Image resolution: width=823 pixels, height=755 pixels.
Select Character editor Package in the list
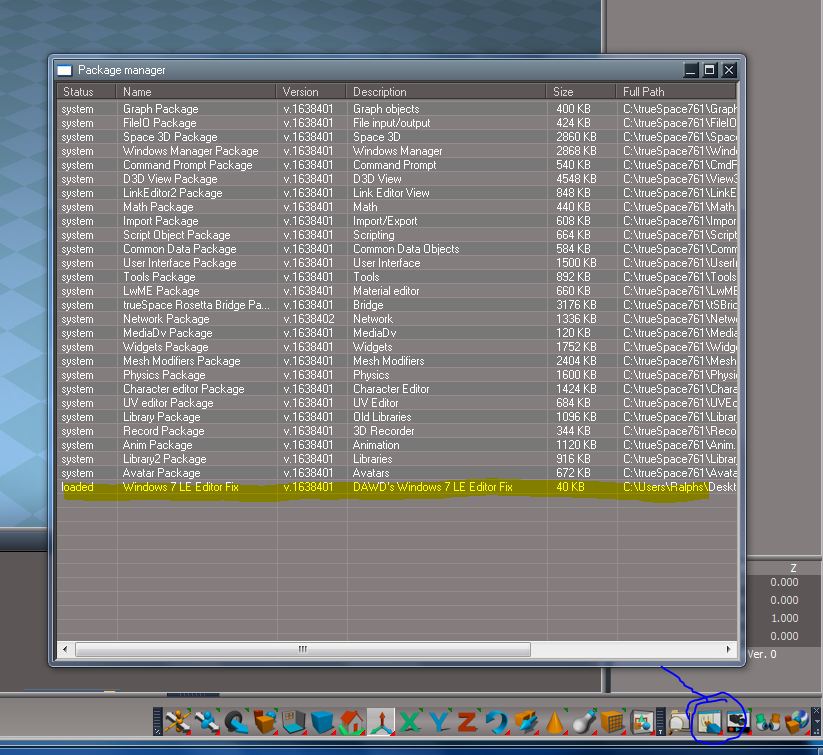pos(184,389)
